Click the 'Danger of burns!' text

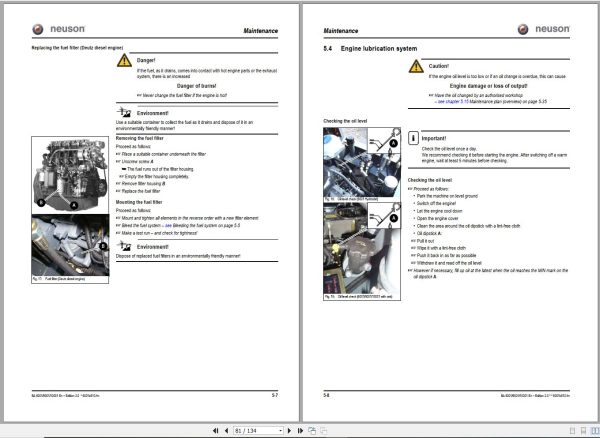(x=196, y=86)
